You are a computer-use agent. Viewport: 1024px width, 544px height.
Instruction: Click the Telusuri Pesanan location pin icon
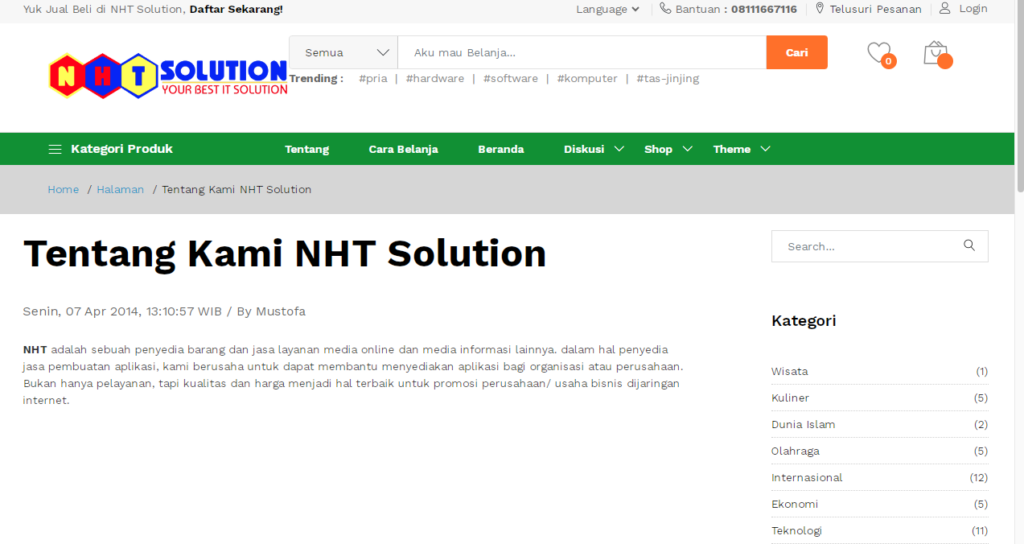click(x=820, y=9)
